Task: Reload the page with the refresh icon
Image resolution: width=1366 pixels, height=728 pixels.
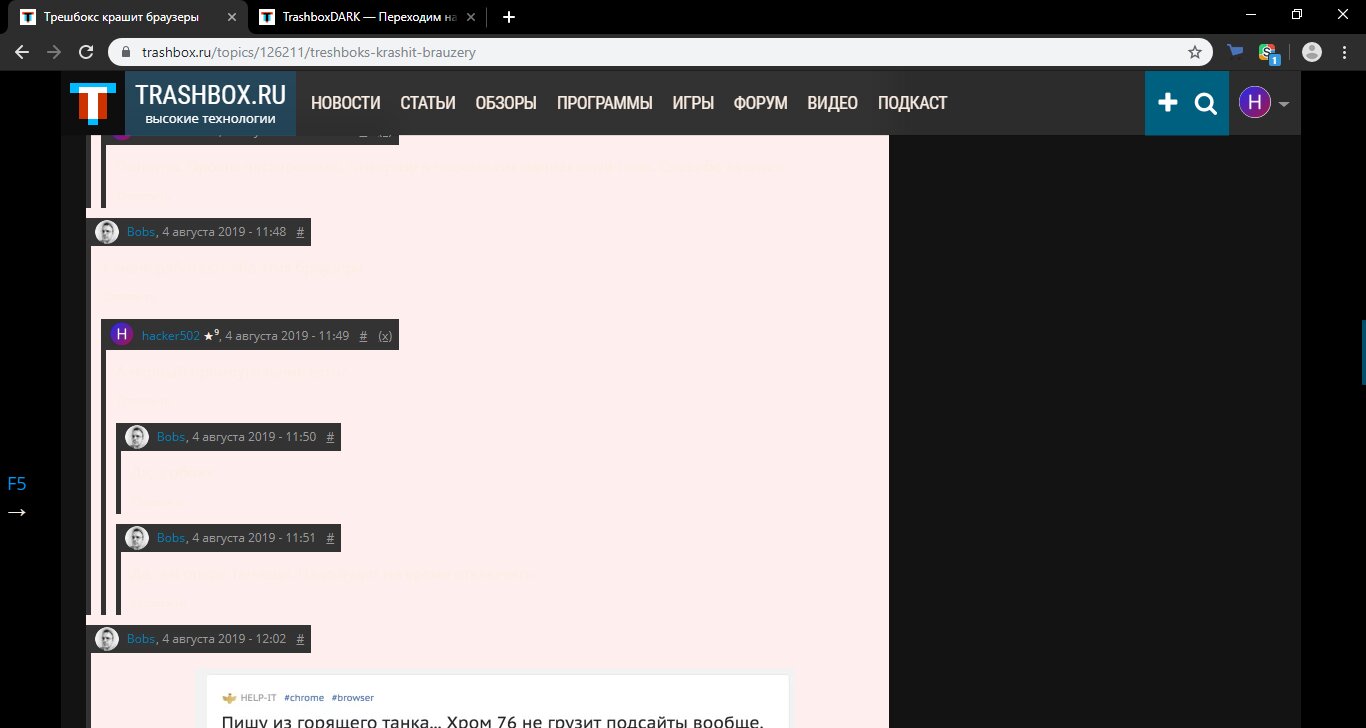Action: point(87,52)
